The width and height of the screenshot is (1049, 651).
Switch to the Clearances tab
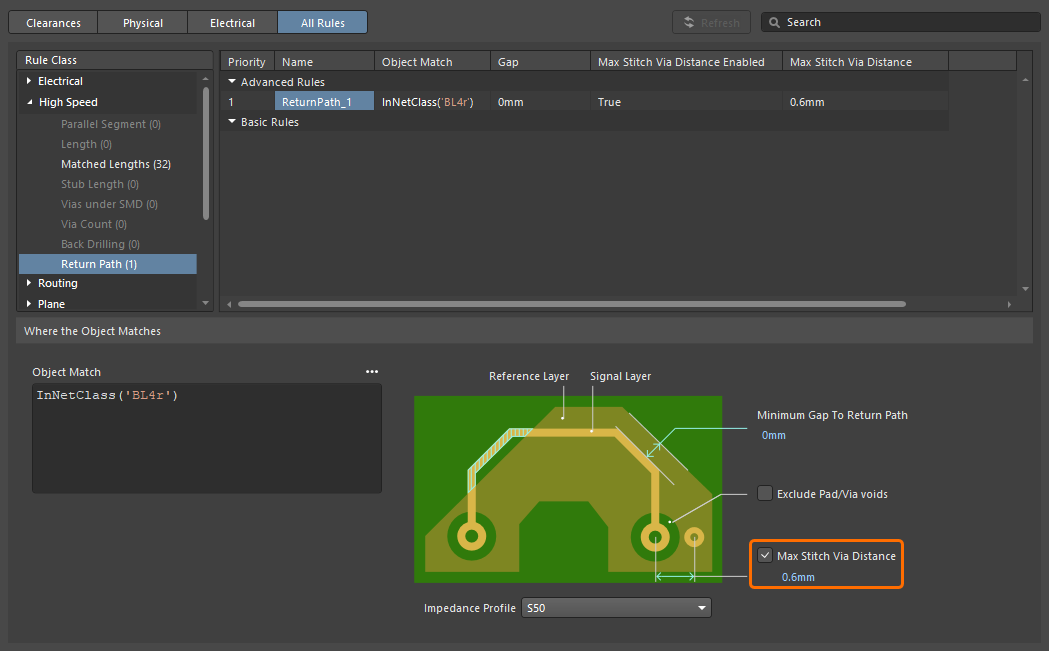53,22
